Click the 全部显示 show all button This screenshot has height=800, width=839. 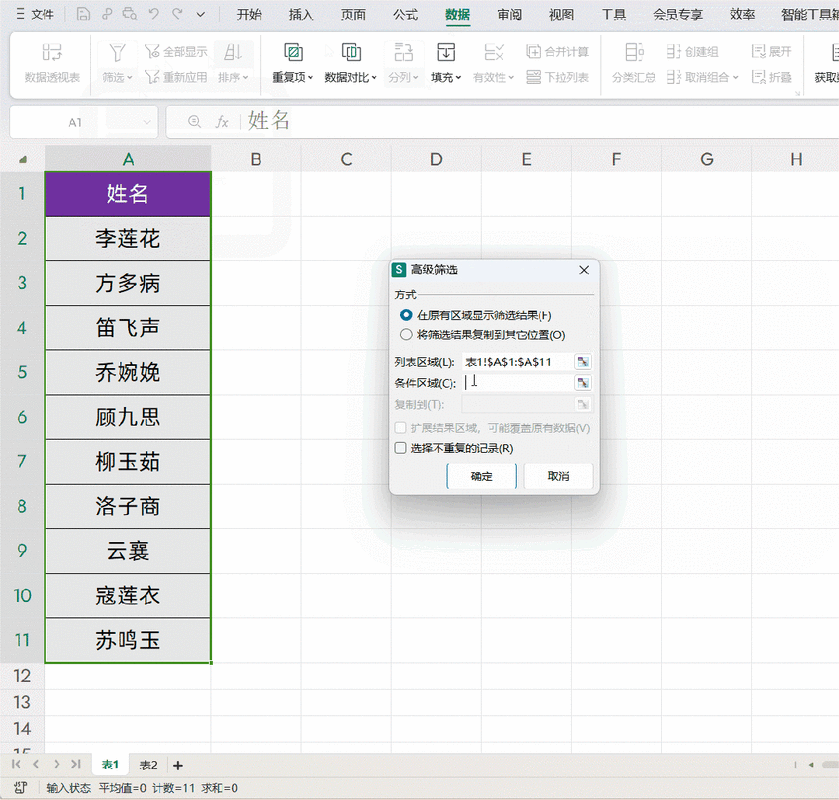pyautogui.click(x=177, y=52)
